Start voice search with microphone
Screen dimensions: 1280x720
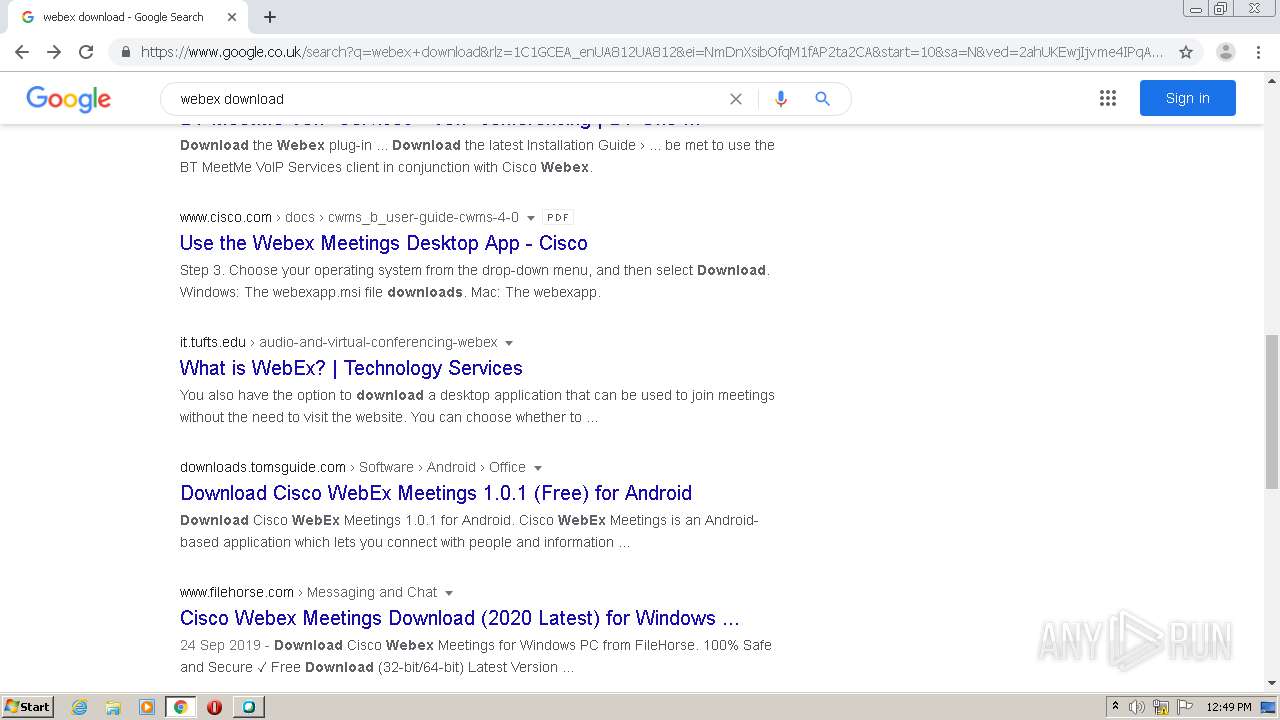pos(781,98)
